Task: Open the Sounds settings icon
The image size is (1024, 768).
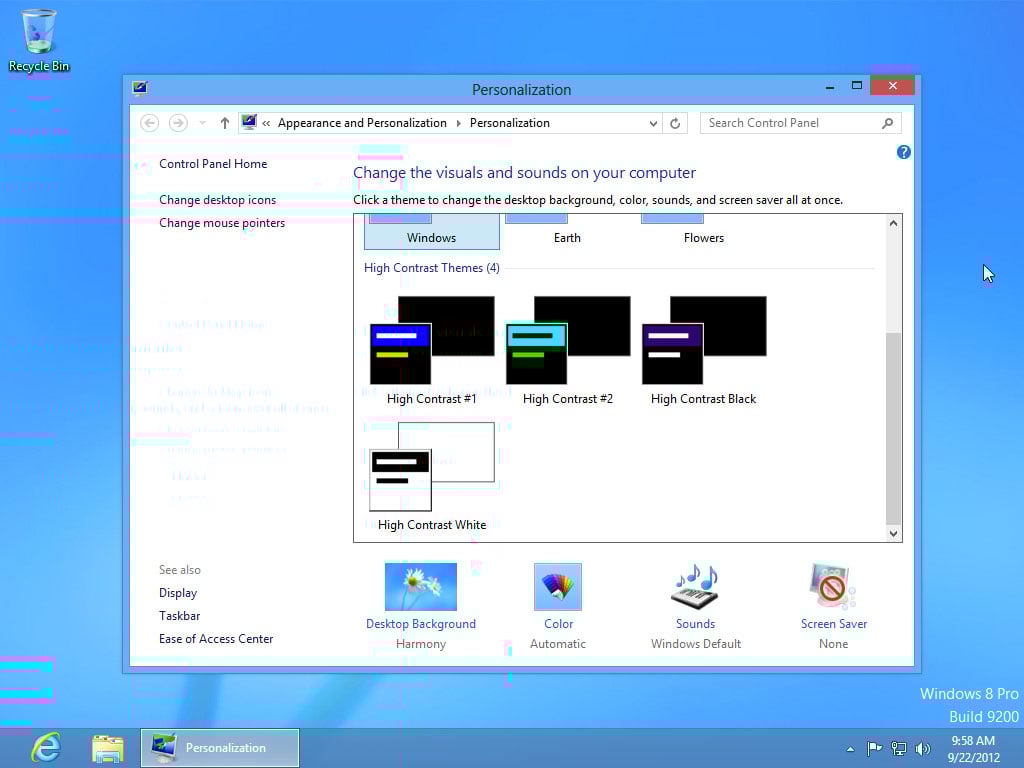Action: (695, 586)
